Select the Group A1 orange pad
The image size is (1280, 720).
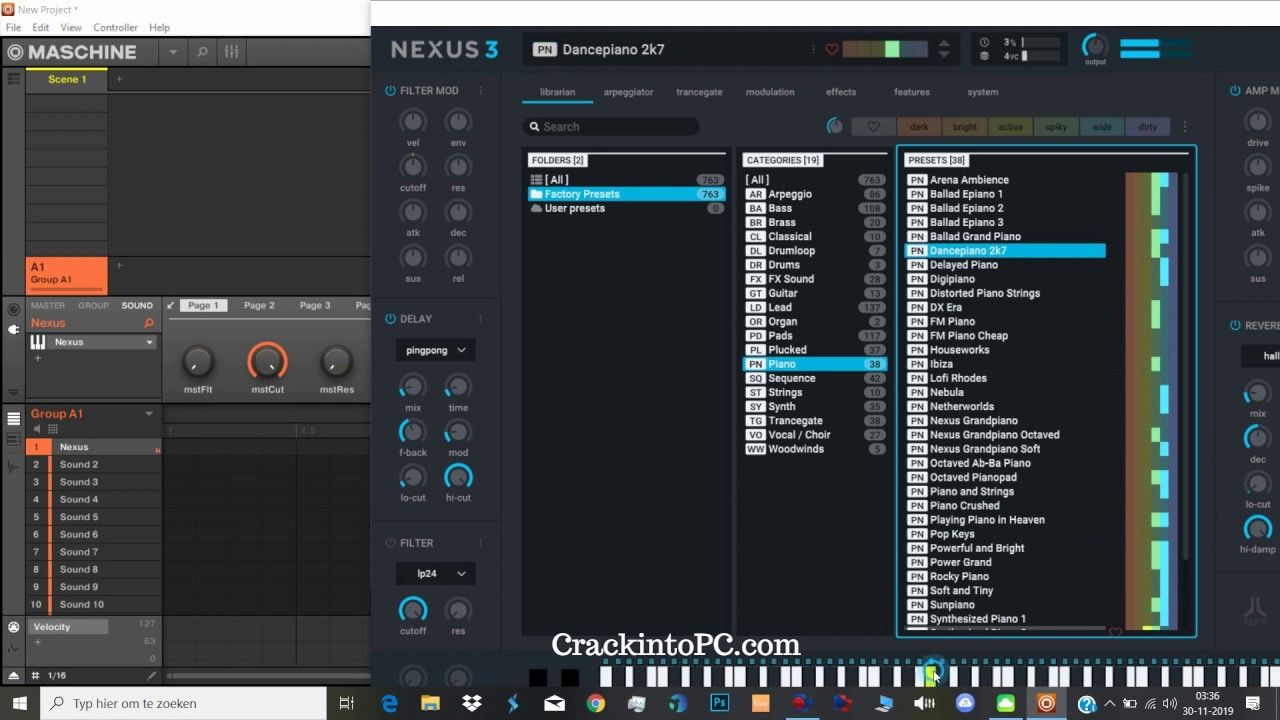(67, 275)
